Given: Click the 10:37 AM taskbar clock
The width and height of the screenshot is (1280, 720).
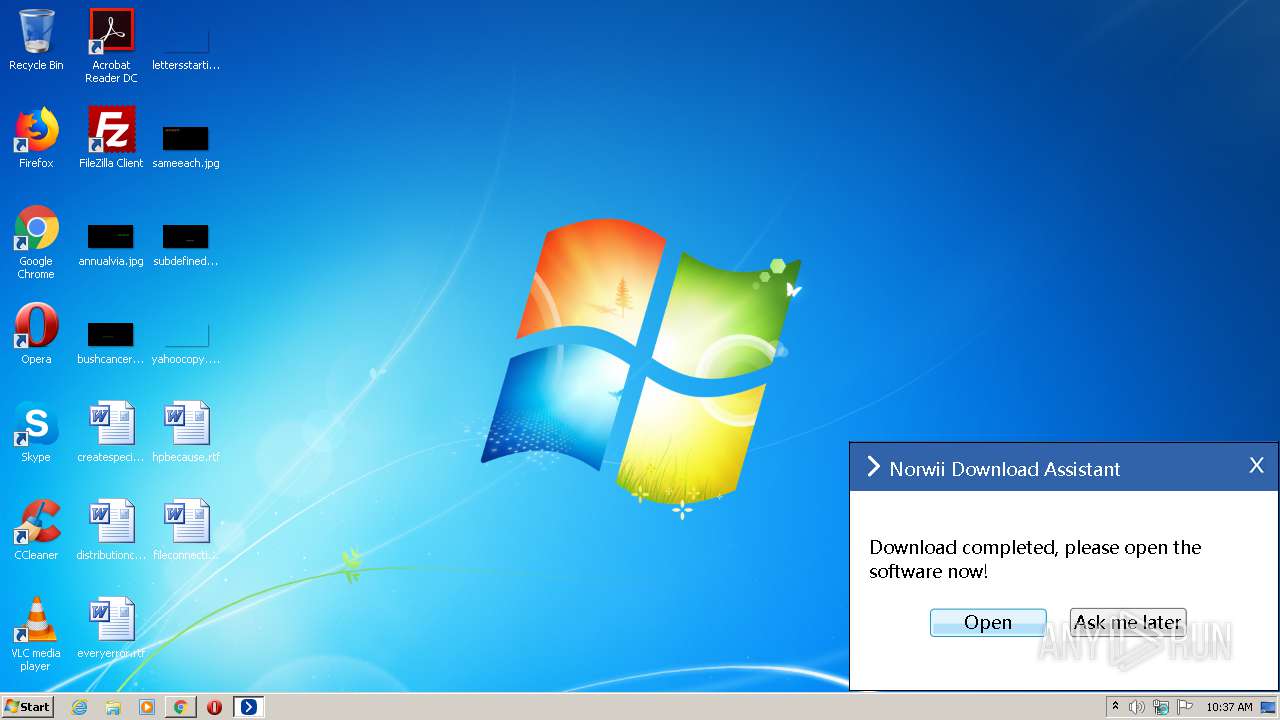Looking at the screenshot, I should [x=1229, y=707].
